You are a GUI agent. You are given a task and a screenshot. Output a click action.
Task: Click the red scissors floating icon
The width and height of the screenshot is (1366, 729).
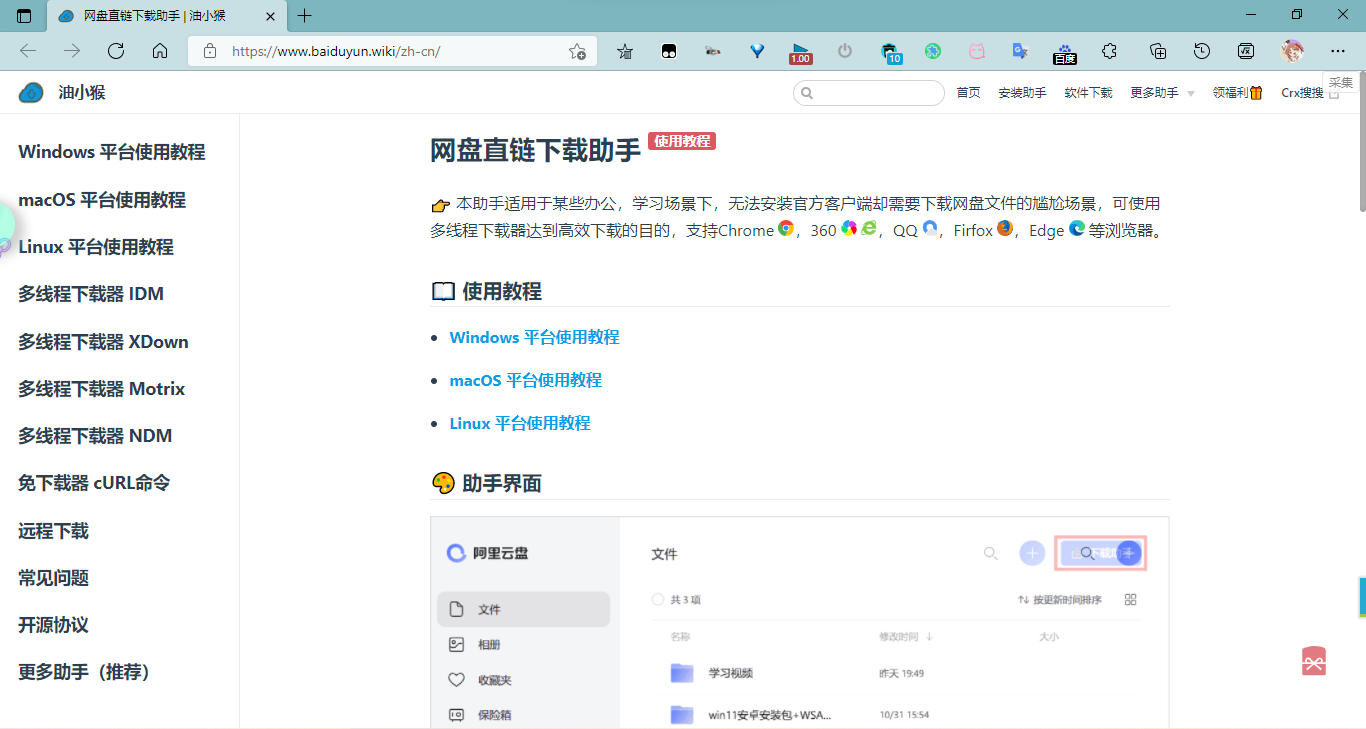(1314, 661)
